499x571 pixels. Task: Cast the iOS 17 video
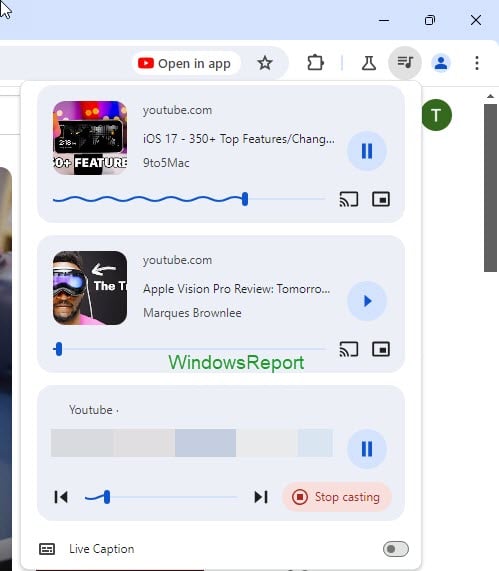[349, 199]
